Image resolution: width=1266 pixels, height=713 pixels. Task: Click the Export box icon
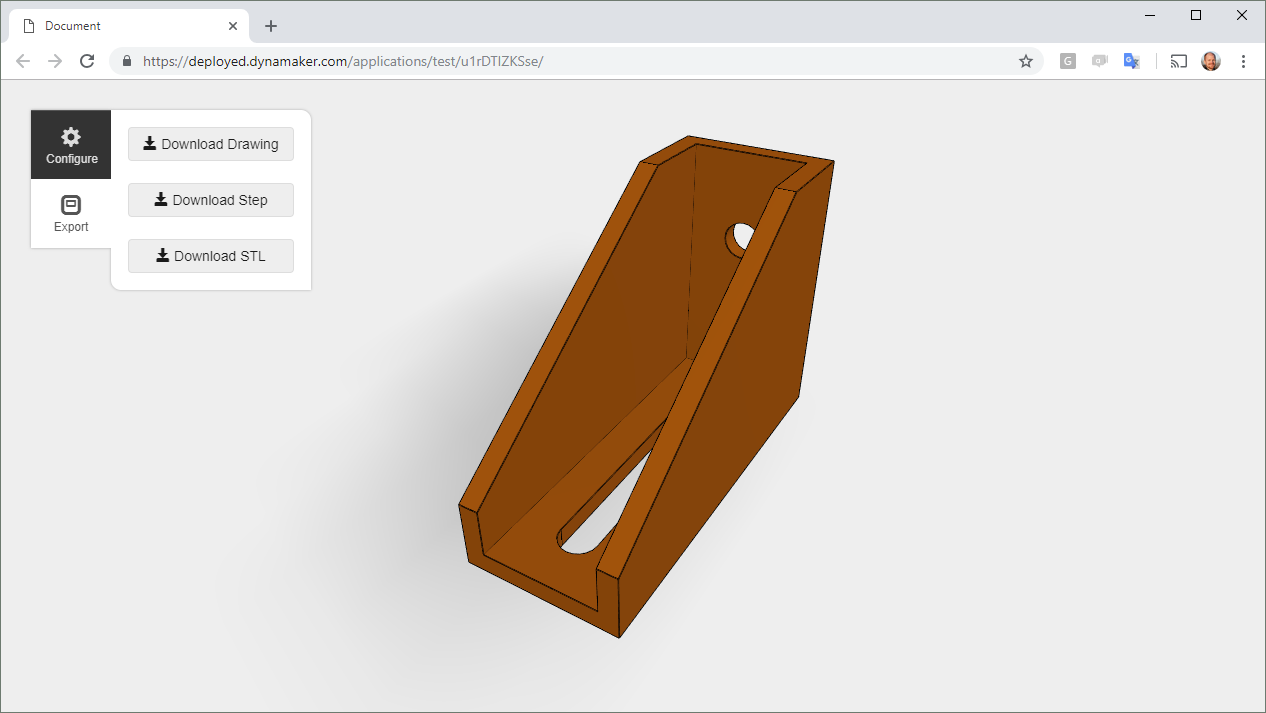click(70, 204)
